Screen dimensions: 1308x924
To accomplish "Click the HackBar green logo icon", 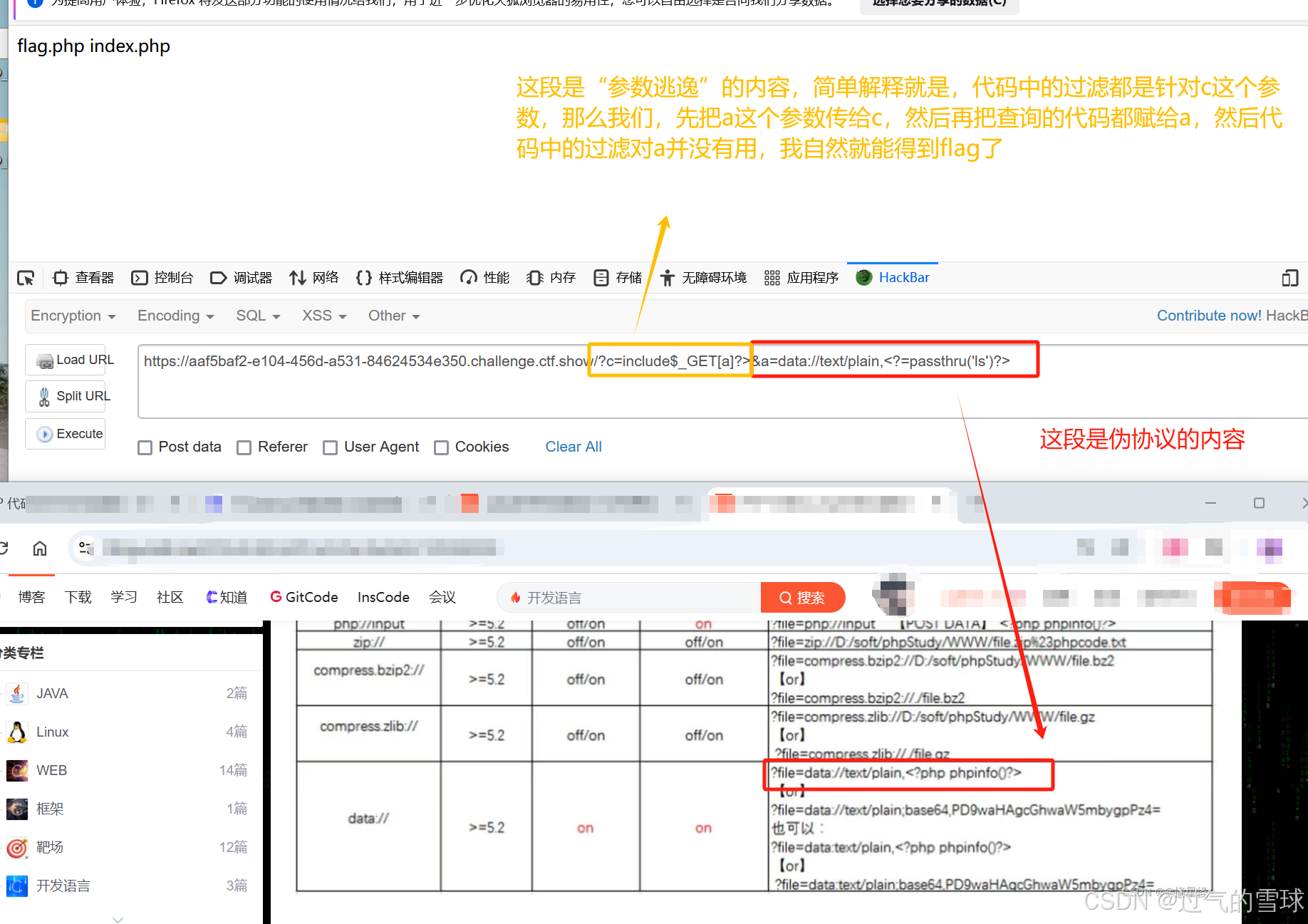I will click(x=863, y=277).
